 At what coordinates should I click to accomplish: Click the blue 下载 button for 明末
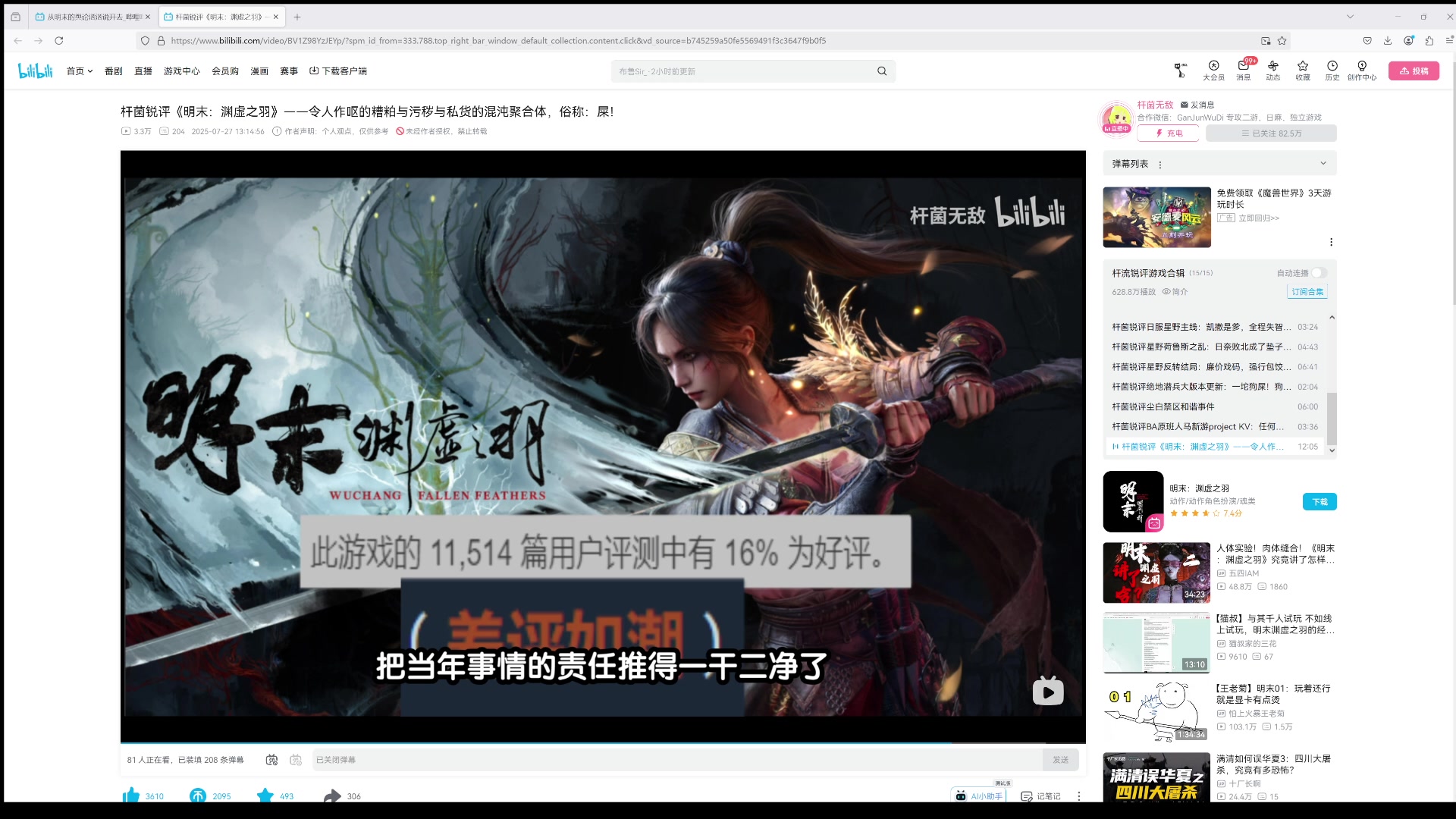pyautogui.click(x=1319, y=502)
